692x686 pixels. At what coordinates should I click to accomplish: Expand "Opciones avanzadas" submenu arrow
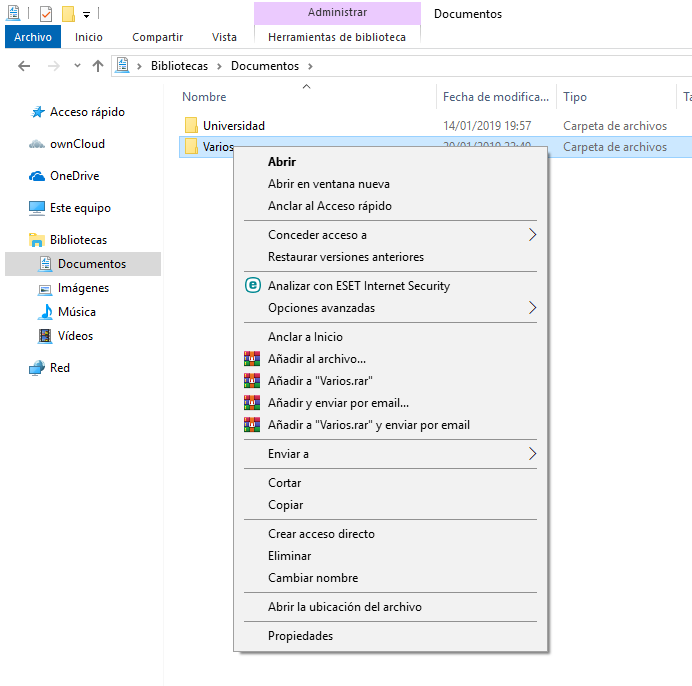pos(532,308)
